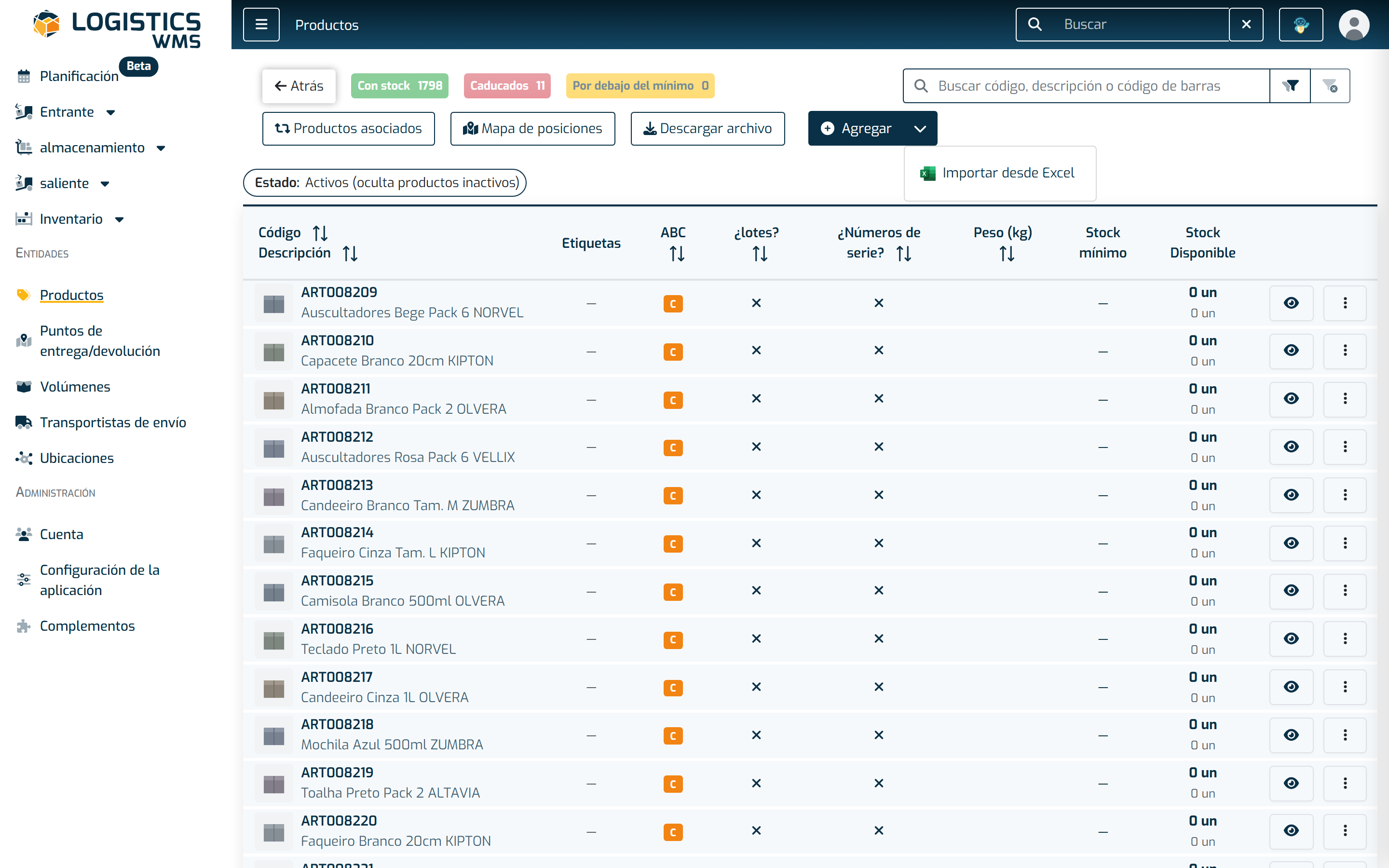This screenshot has width=1389, height=868.
Task: Open more options for ART008209
Action: coord(1345,303)
